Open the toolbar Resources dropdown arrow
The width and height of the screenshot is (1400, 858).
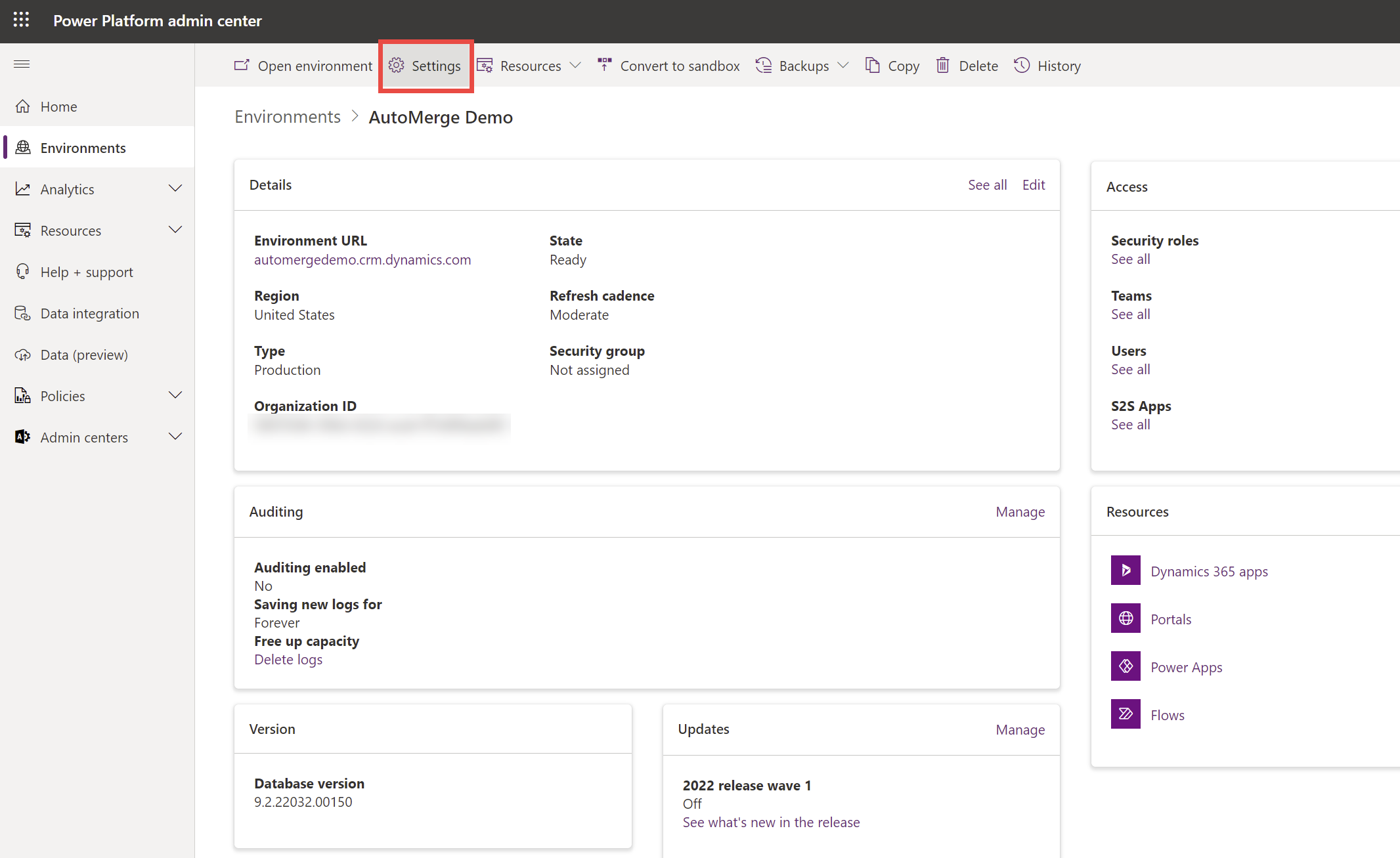575,65
